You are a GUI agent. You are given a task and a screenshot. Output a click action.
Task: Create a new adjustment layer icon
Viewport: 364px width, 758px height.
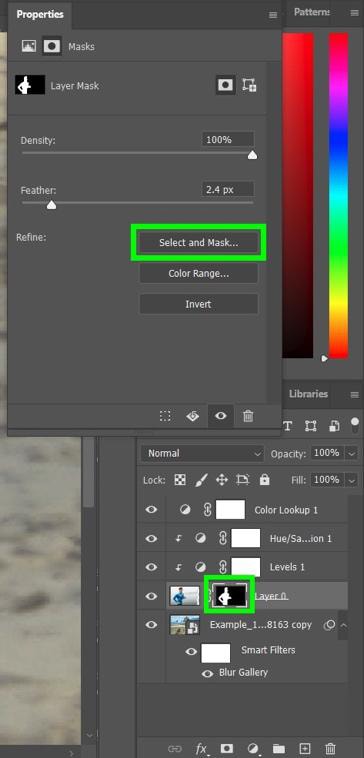(x=253, y=748)
